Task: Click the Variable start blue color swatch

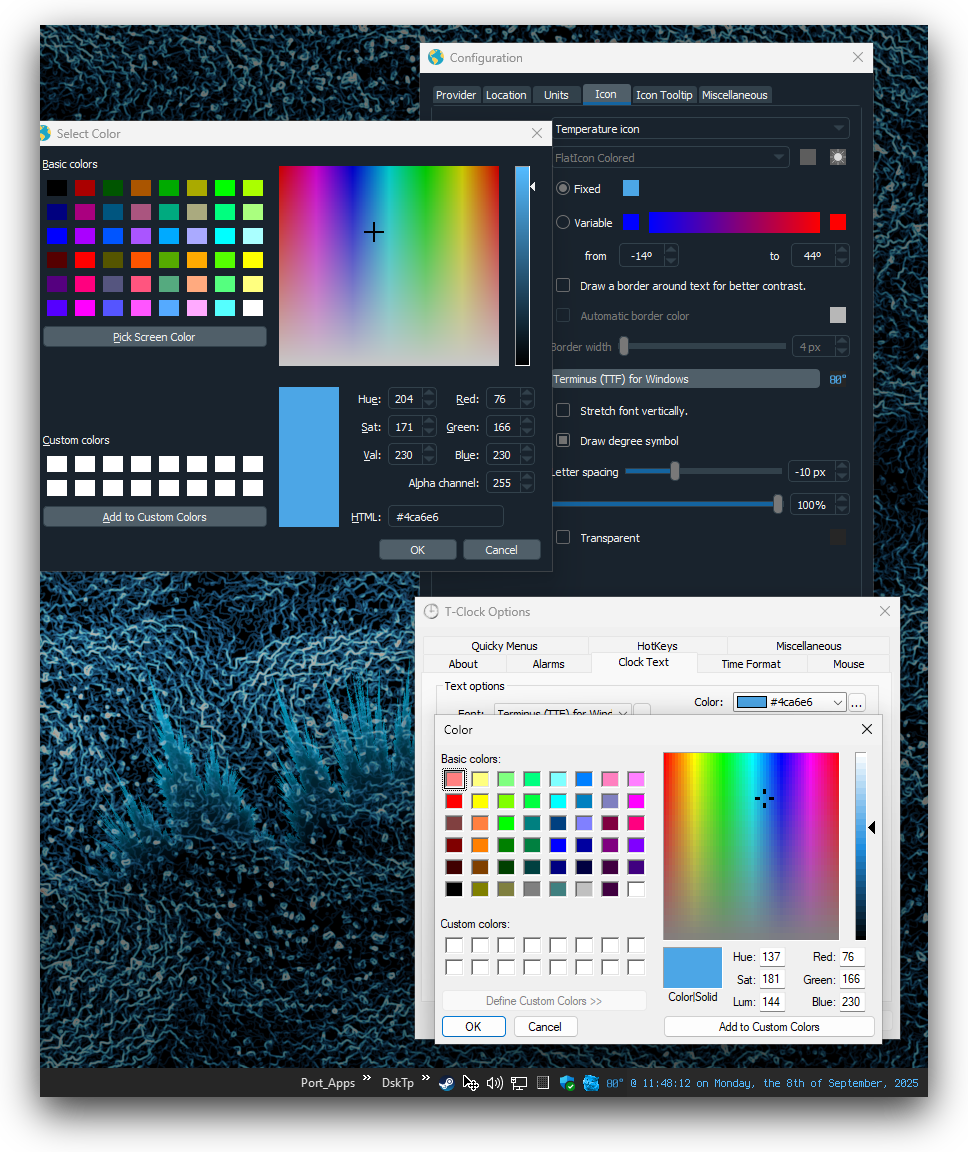Action: coord(631,223)
